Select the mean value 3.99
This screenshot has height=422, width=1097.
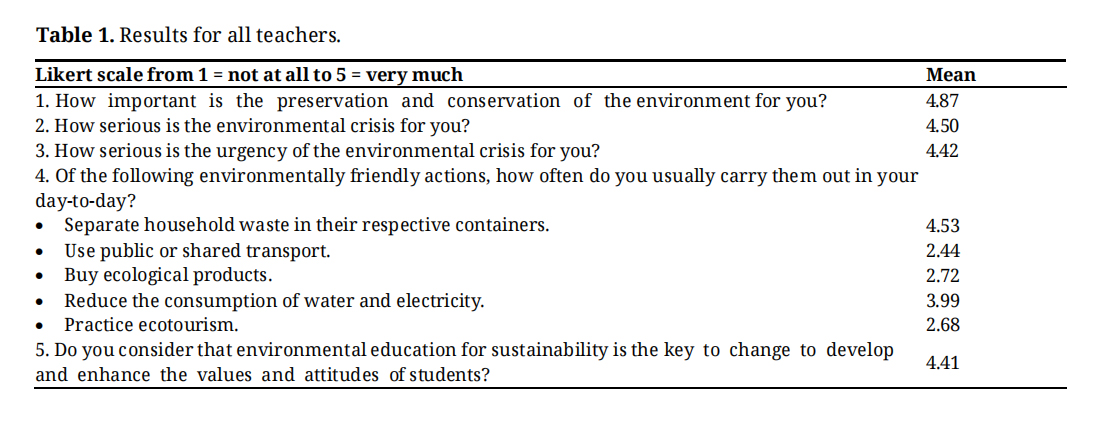click(x=943, y=300)
